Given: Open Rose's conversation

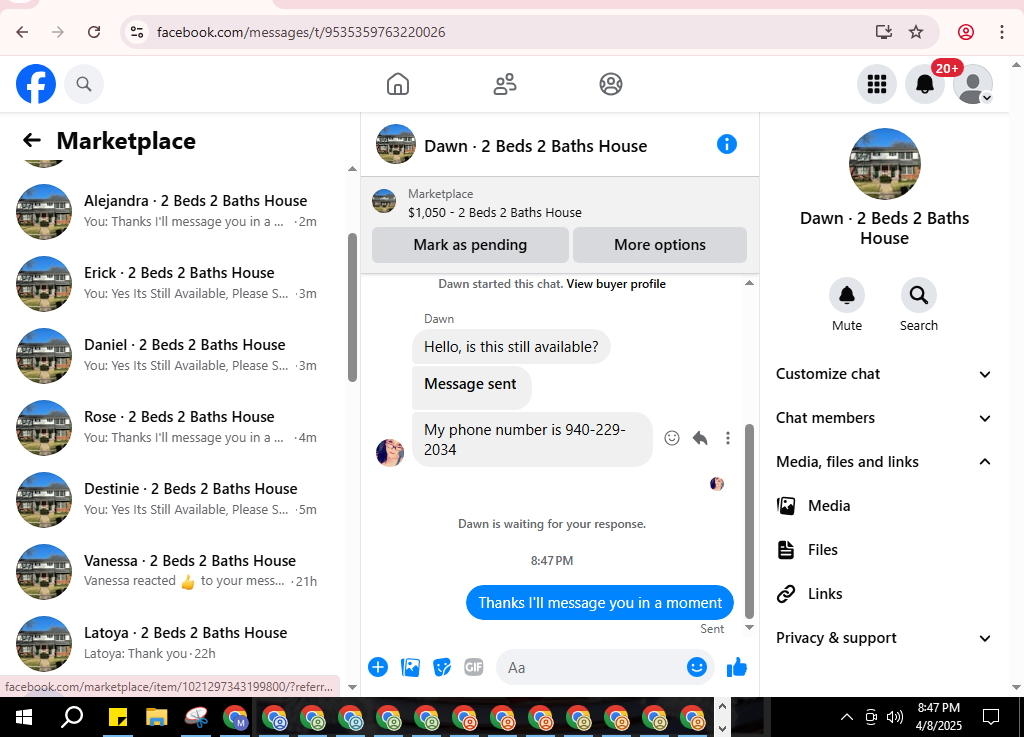Looking at the screenshot, I should [173, 428].
